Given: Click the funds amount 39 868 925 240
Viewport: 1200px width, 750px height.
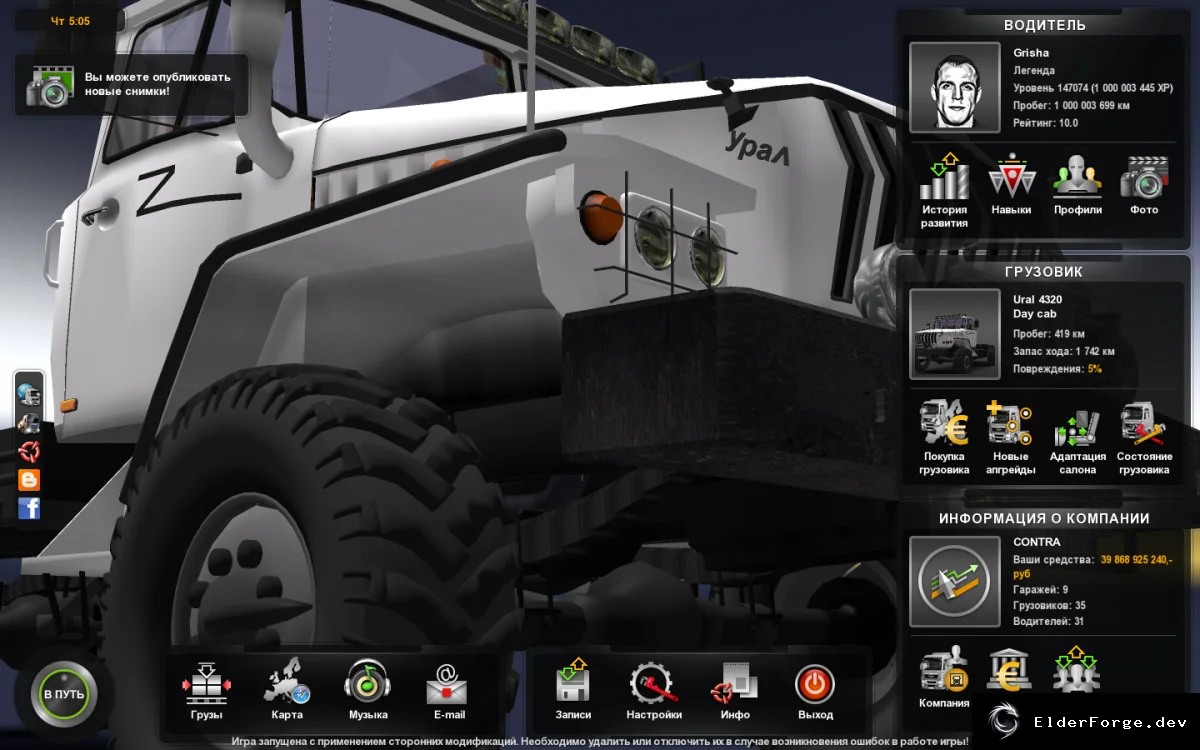Looking at the screenshot, I should [1134, 559].
